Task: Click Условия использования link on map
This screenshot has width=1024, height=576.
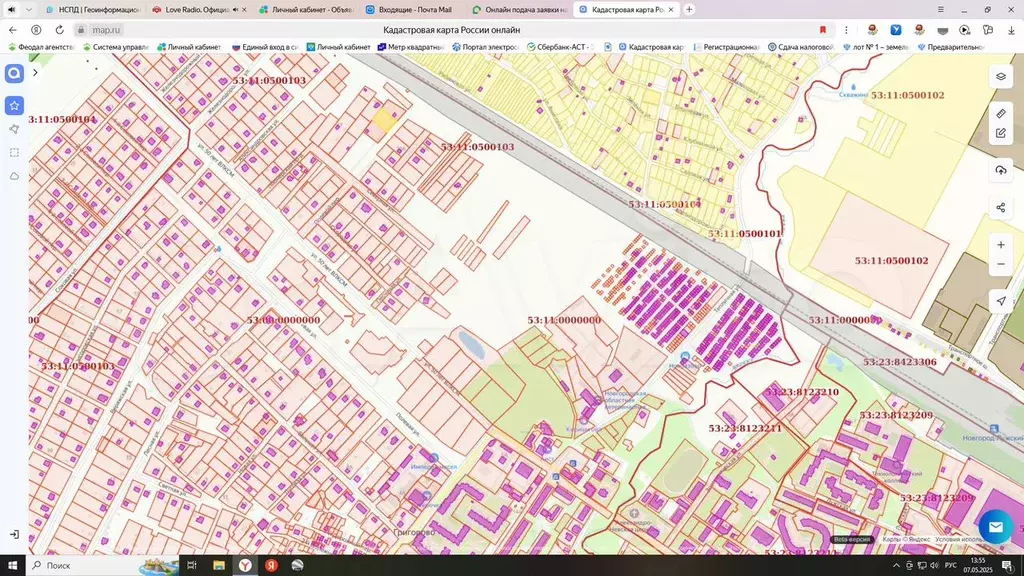Action: [x=960, y=539]
